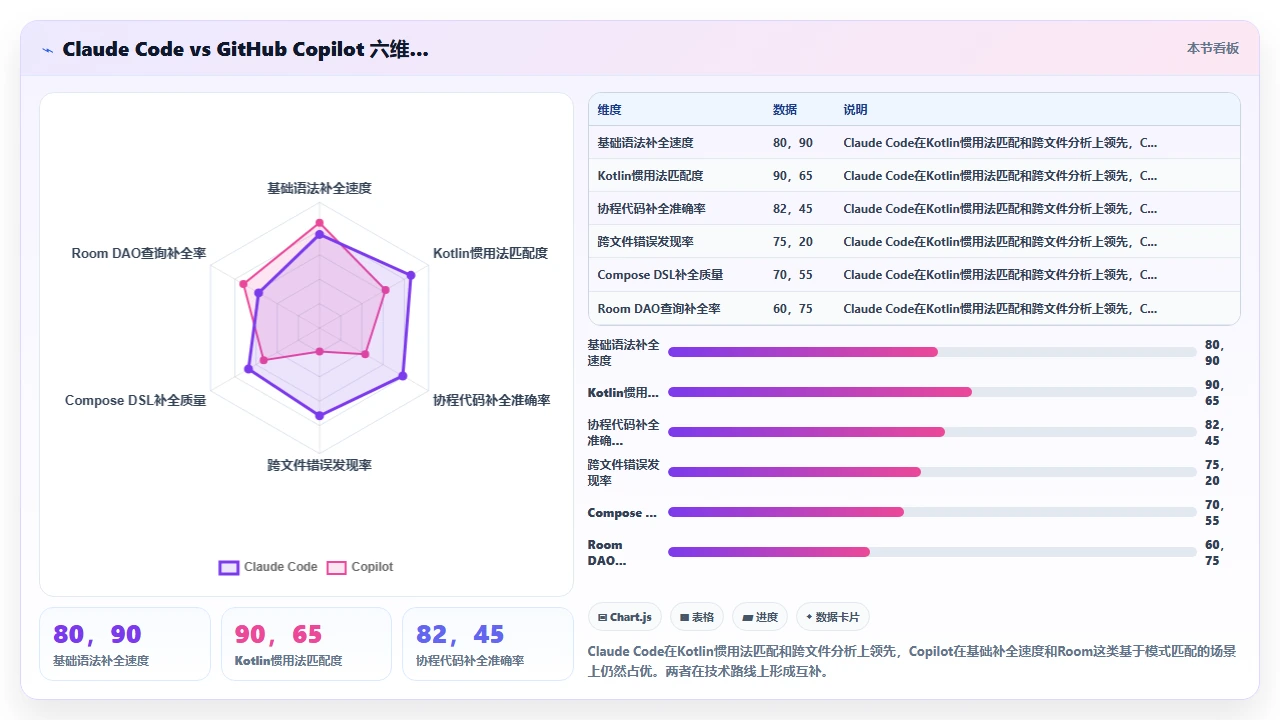
Task: Click the 表格 tag
Action: pos(697,617)
